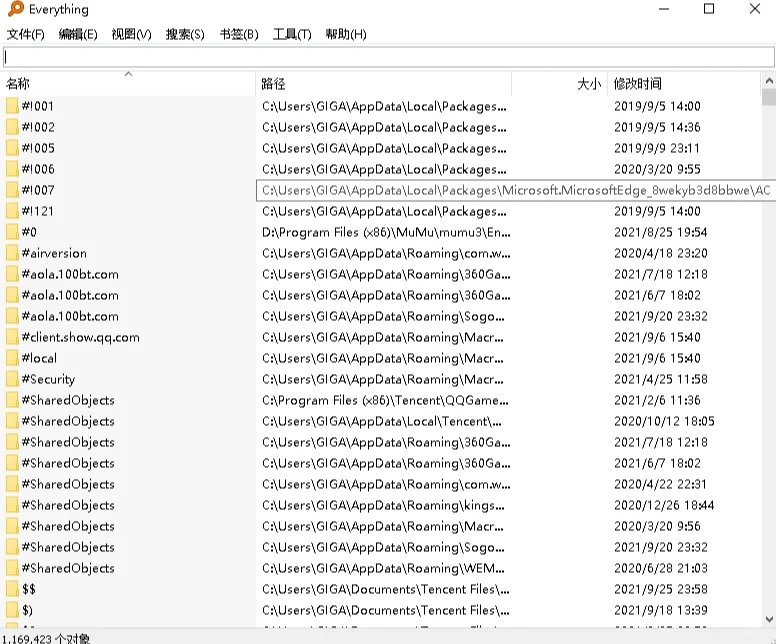Click date 2020/6/28 21:03
Viewport: 776px width, 644px height.
click(x=661, y=568)
